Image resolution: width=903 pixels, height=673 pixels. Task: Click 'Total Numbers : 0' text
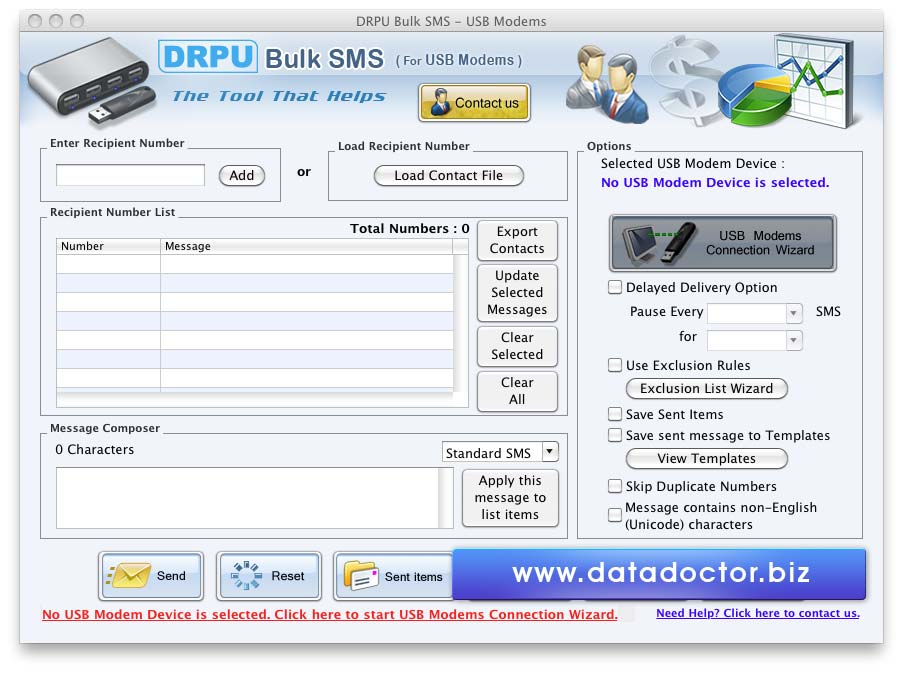coord(409,229)
